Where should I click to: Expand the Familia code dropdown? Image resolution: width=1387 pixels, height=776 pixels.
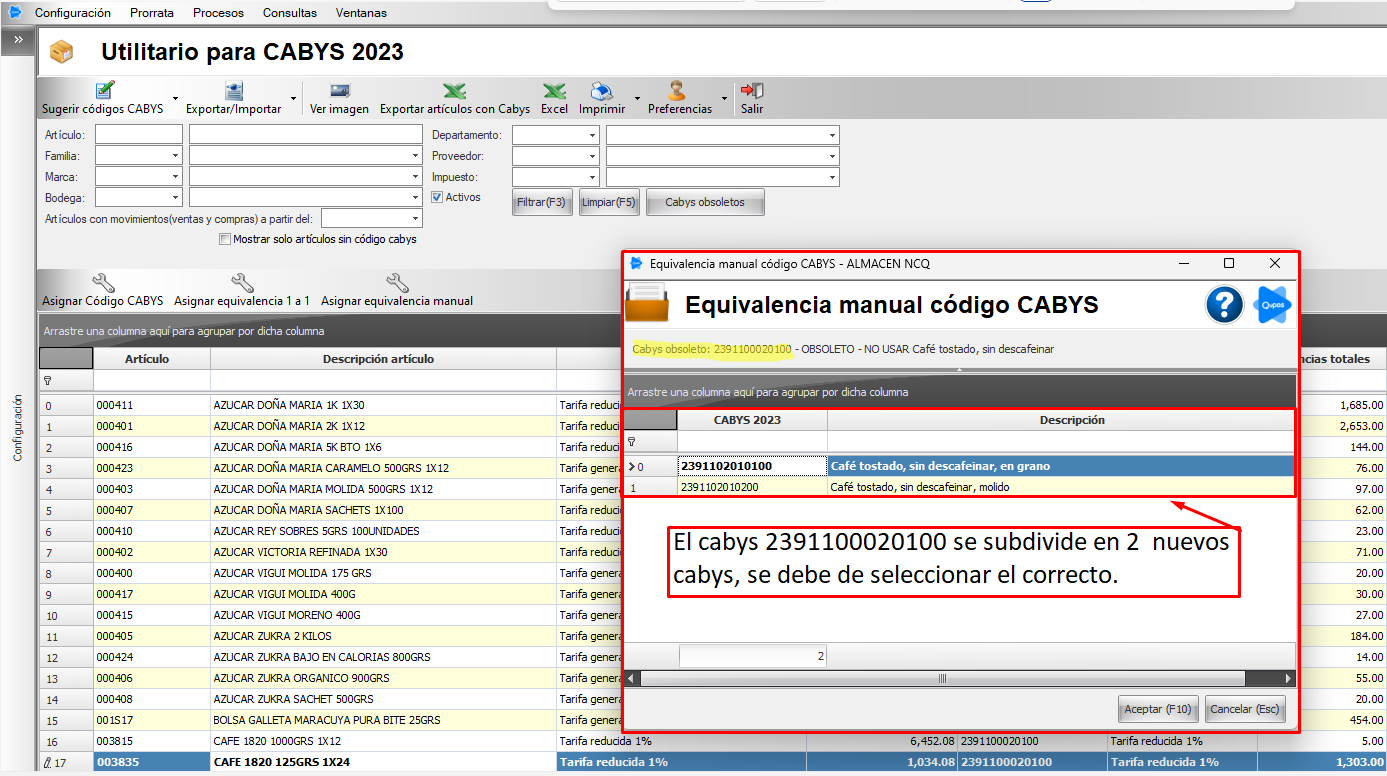(x=176, y=156)
